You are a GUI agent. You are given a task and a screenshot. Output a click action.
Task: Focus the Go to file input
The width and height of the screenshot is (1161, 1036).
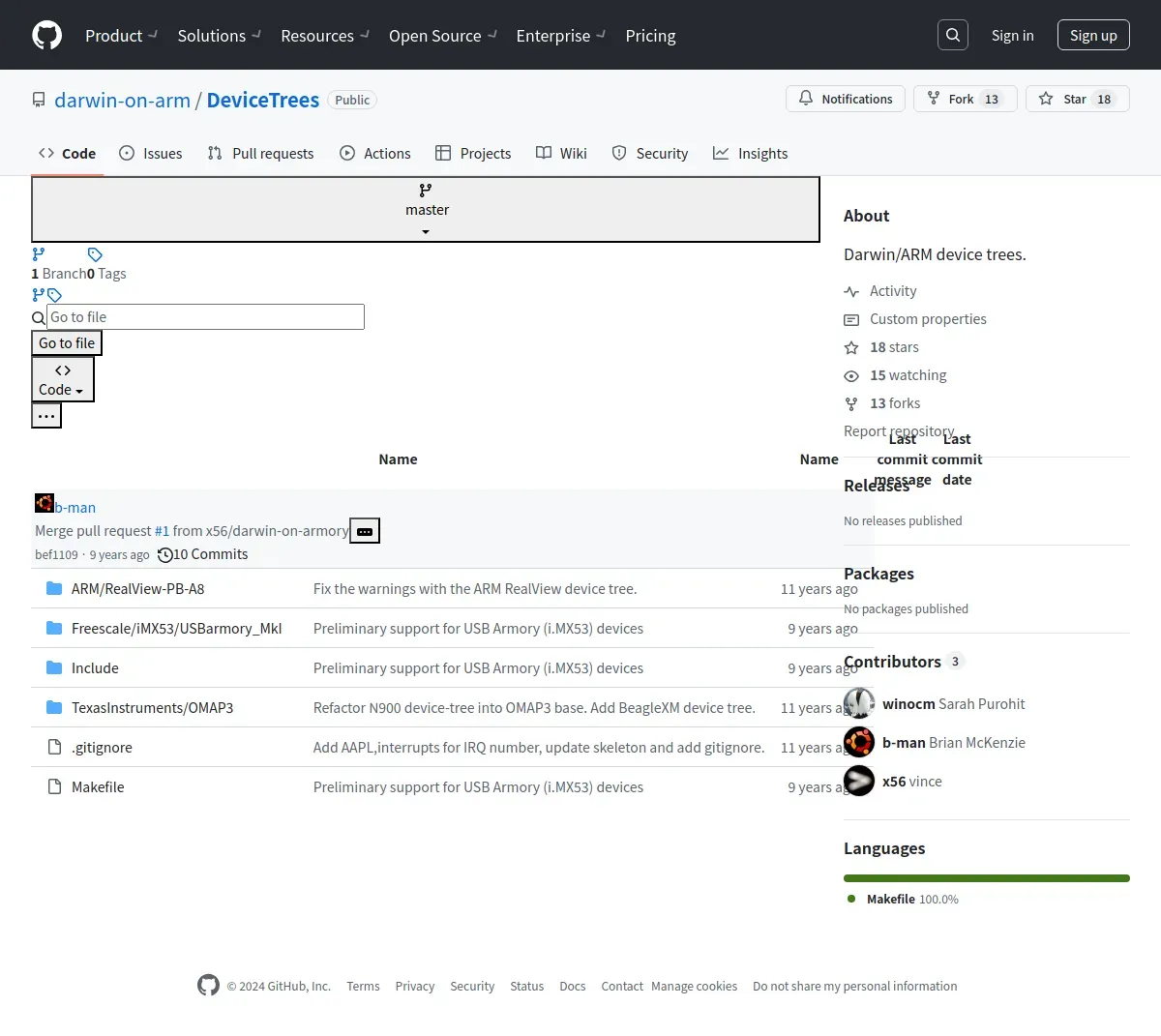[205, 316]
